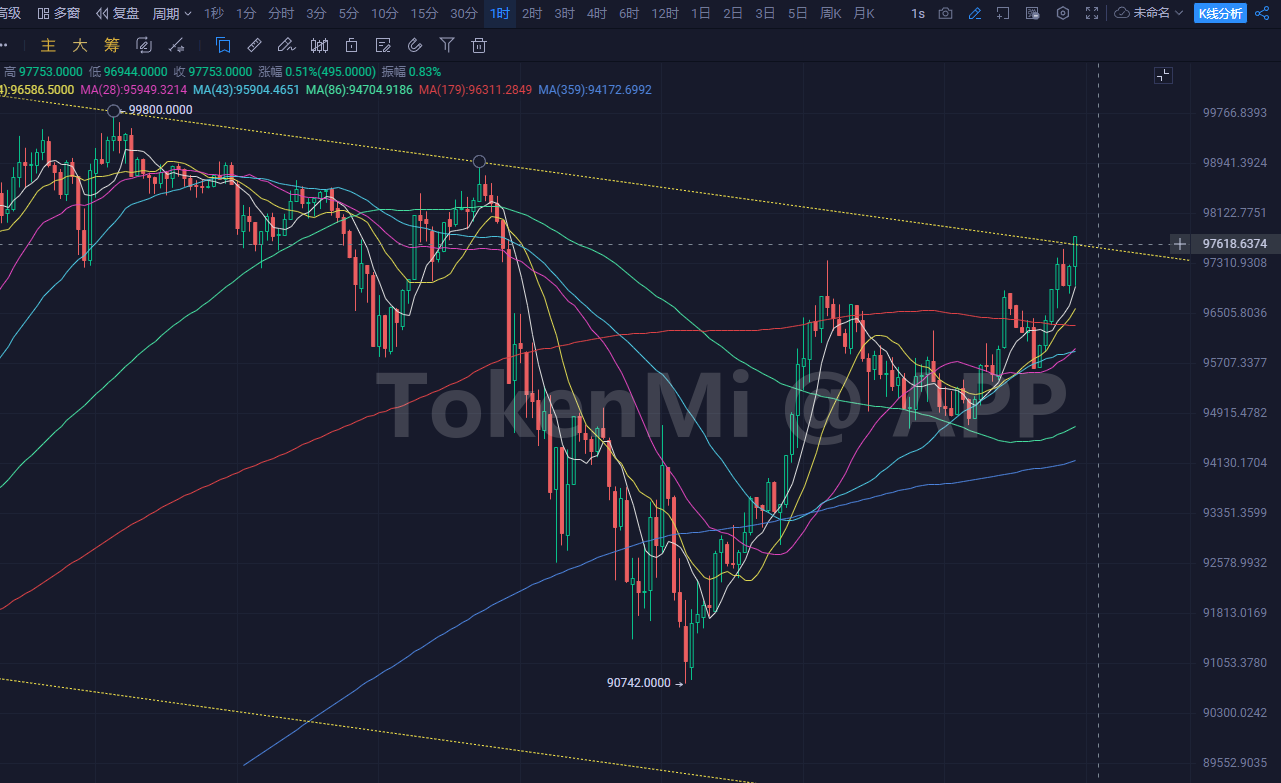Enter fullscreen mode via the expand icon

[1093, 14]
